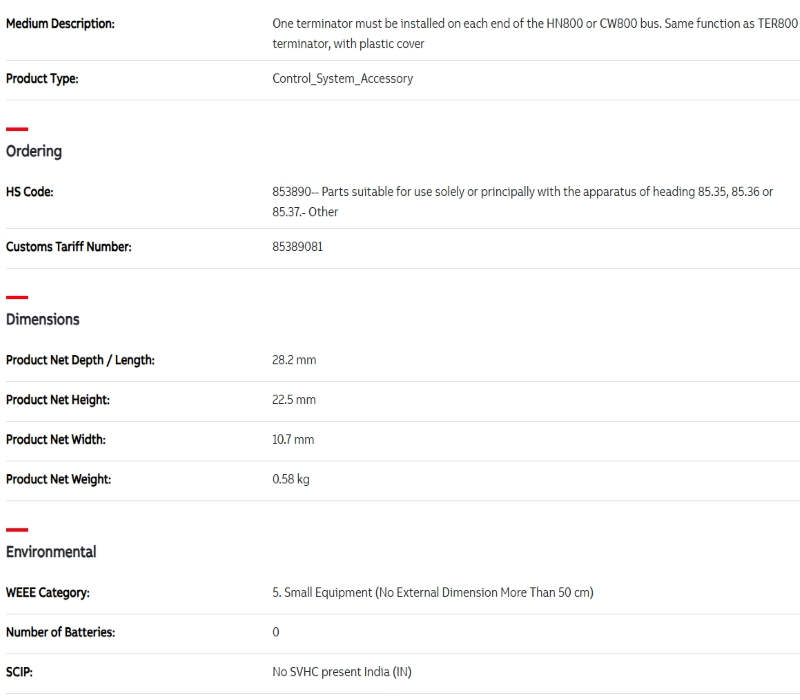The image size is (800, 700).
Task: Click the Dimensions section heading
Action: [42, 319]
